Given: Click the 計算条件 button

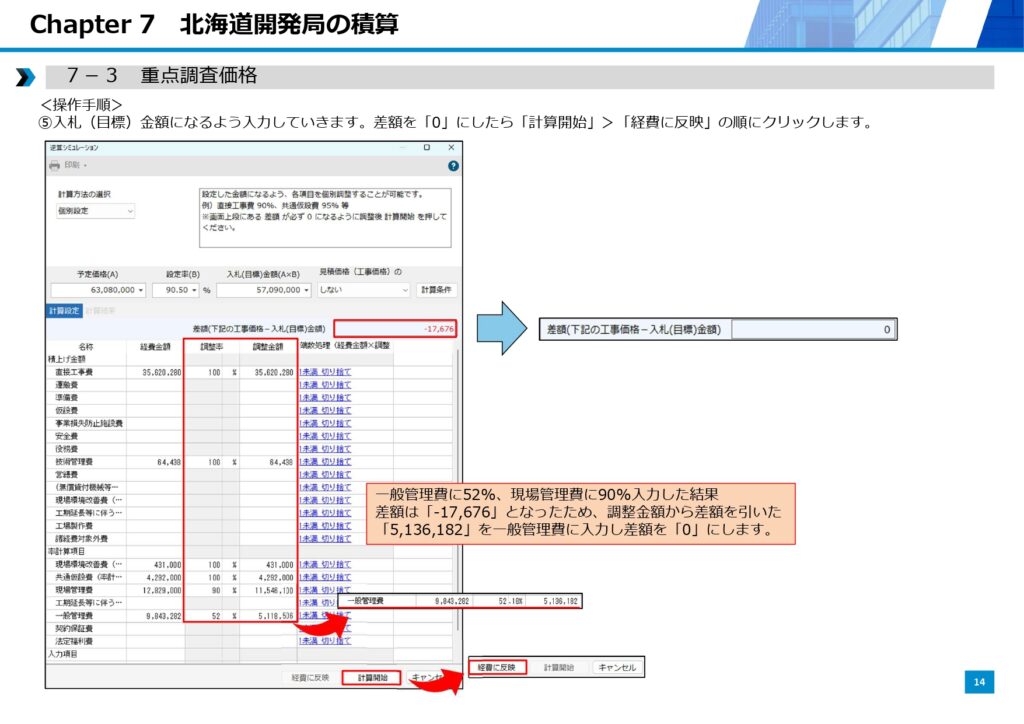Looking at the screenshot, I should pos(435,290).
